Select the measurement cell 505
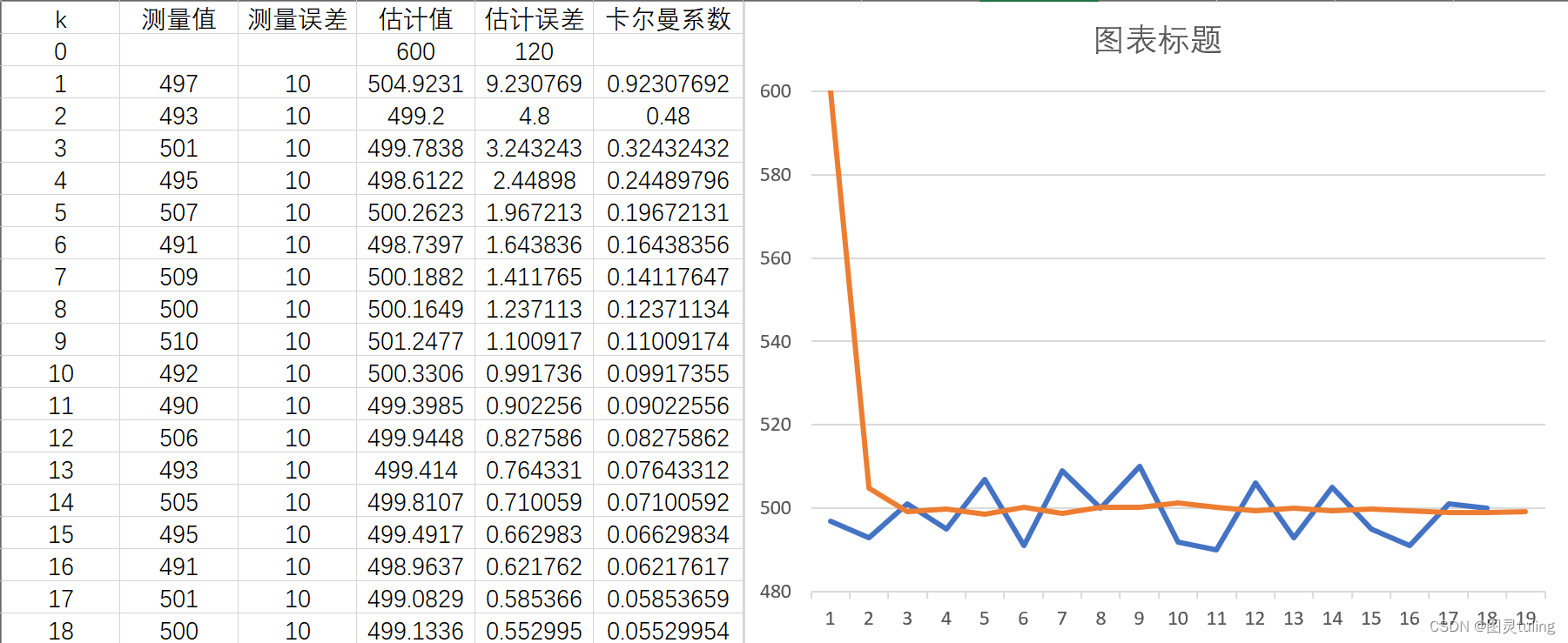Screen dimensions: 1568x643 pos(178,502)
